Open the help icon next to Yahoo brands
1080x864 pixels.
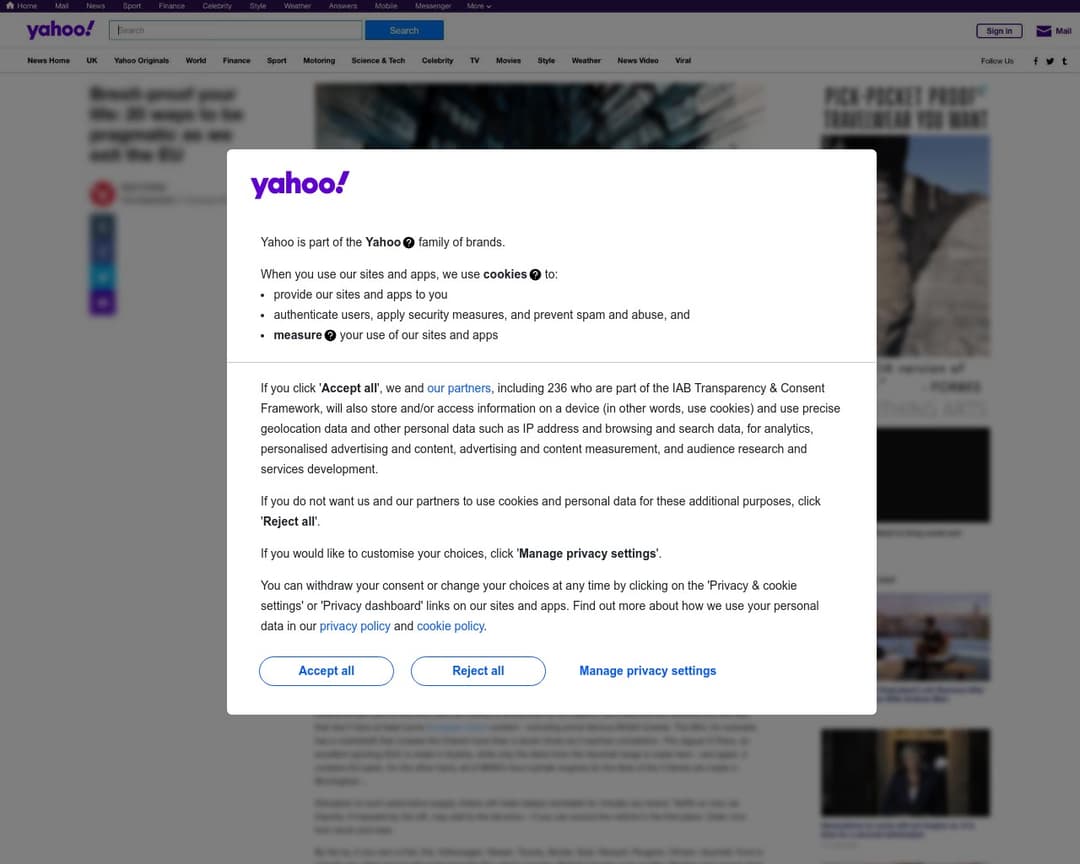point(408,243)
